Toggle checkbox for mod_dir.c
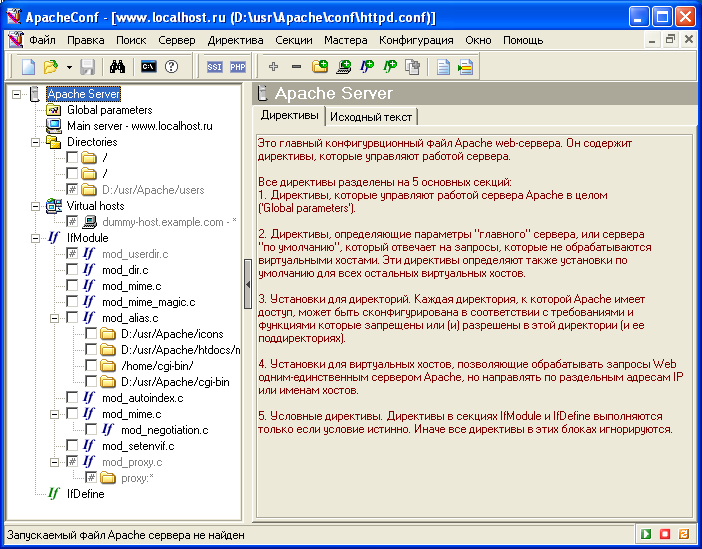 (x=72, y=269)
